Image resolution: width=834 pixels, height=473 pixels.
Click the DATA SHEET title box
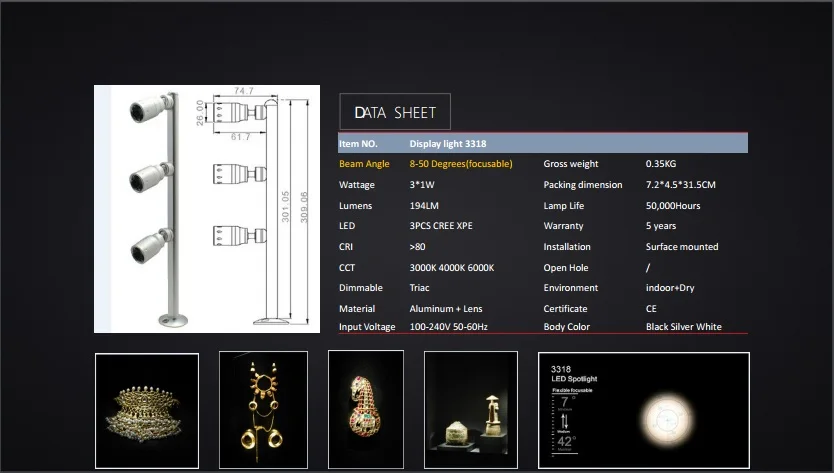[395, 112]
